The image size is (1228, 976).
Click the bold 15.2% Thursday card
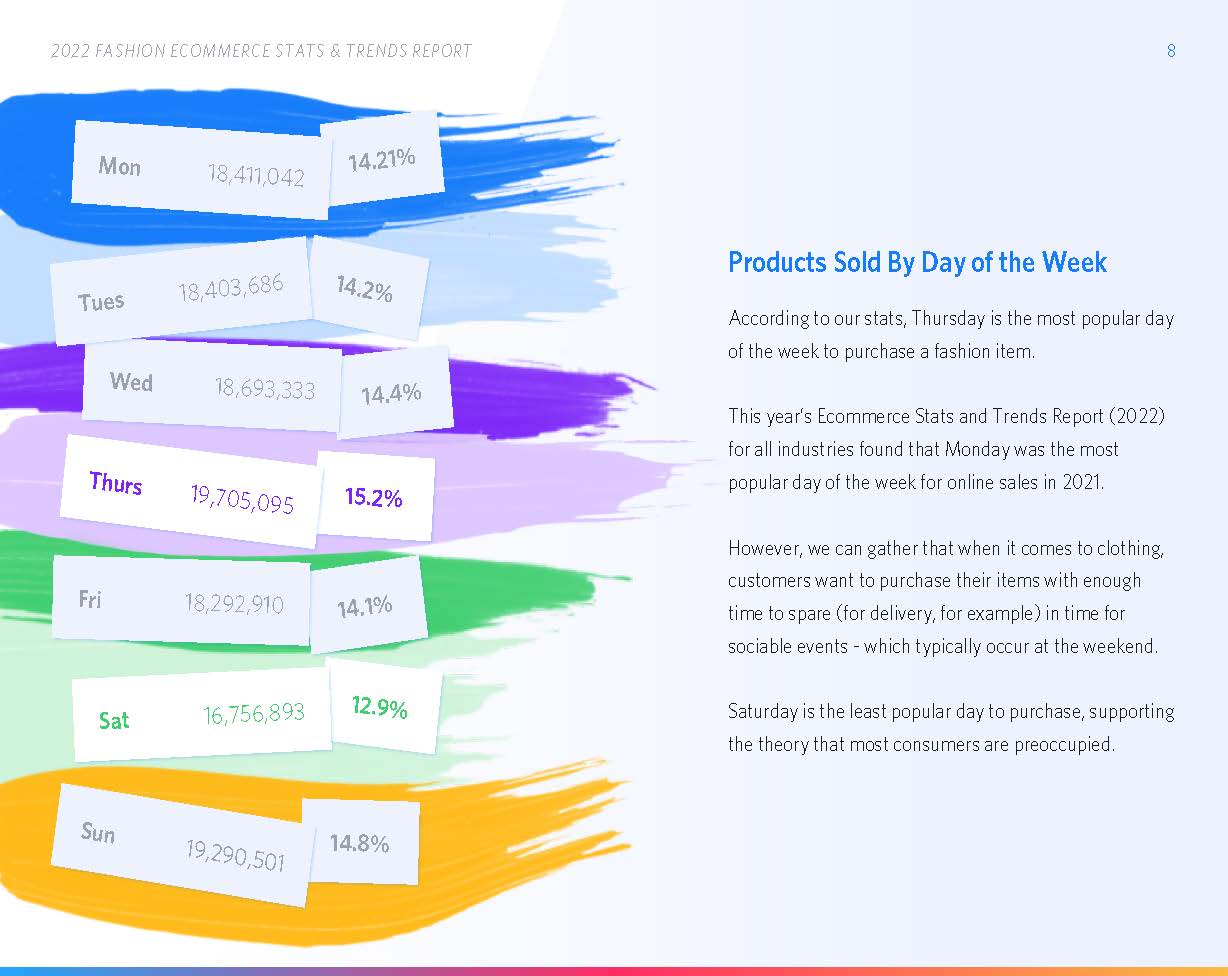tap(373, 497)
